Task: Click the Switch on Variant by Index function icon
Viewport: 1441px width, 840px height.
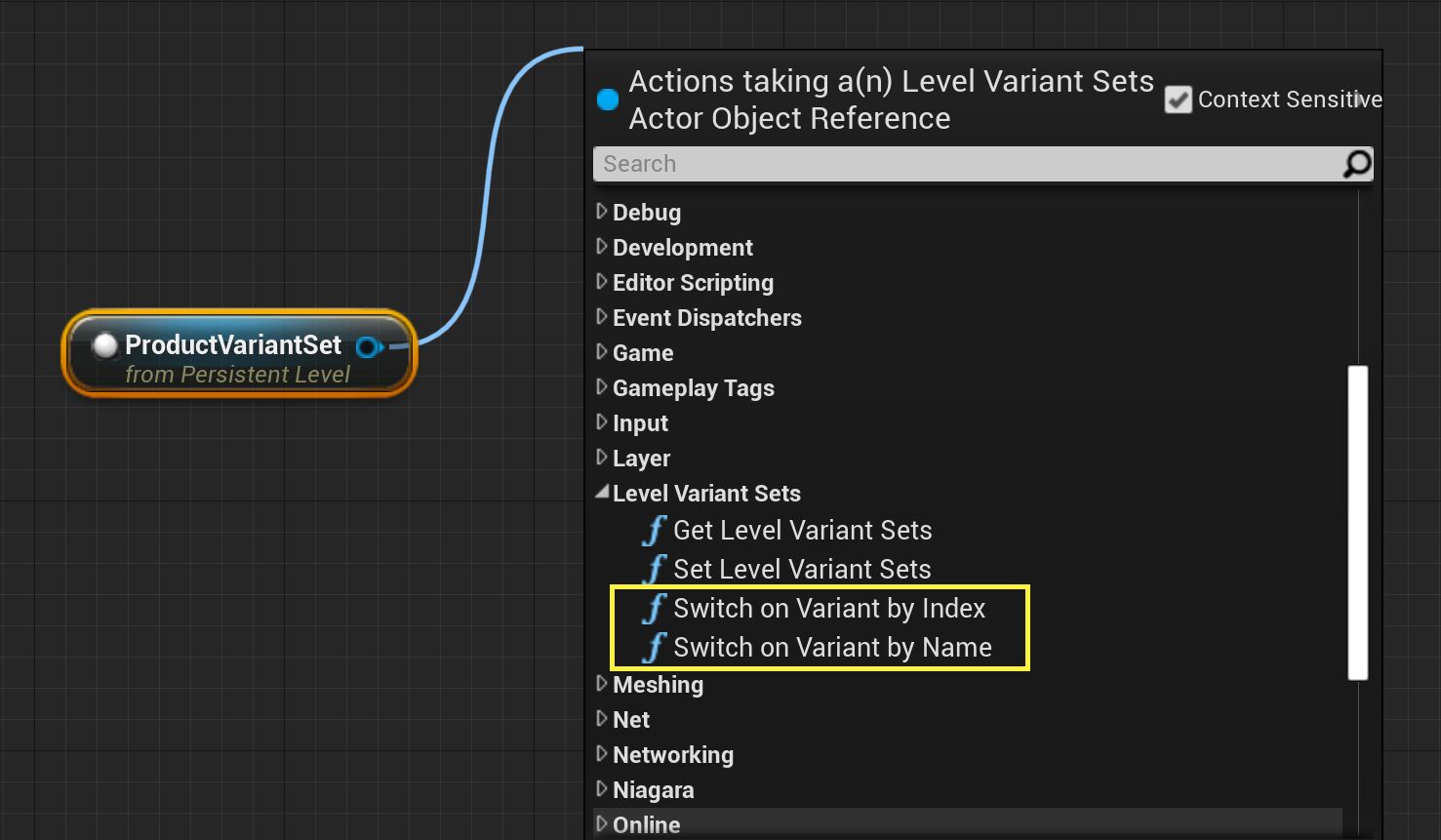Action: click(x=654, y=609)
